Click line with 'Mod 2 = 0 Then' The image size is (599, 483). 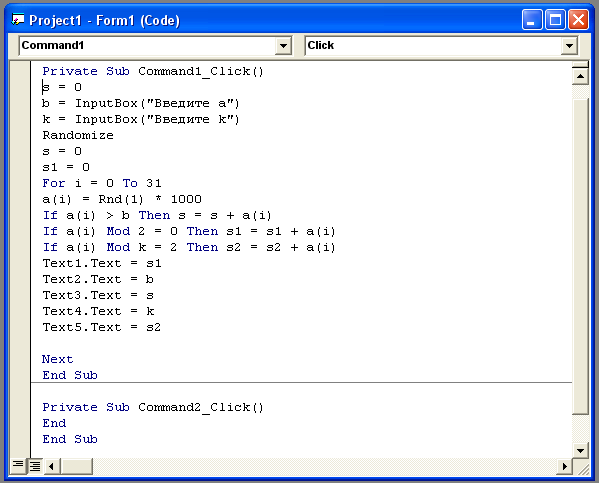tap(189, 232)
